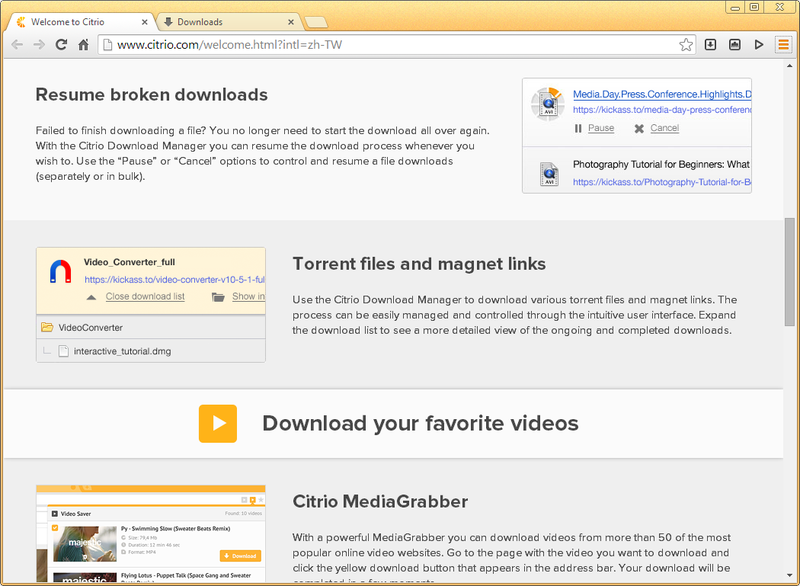
Task: Click the AVI file icon for Media.Day.Press.Conference
Action: (547, 104)
